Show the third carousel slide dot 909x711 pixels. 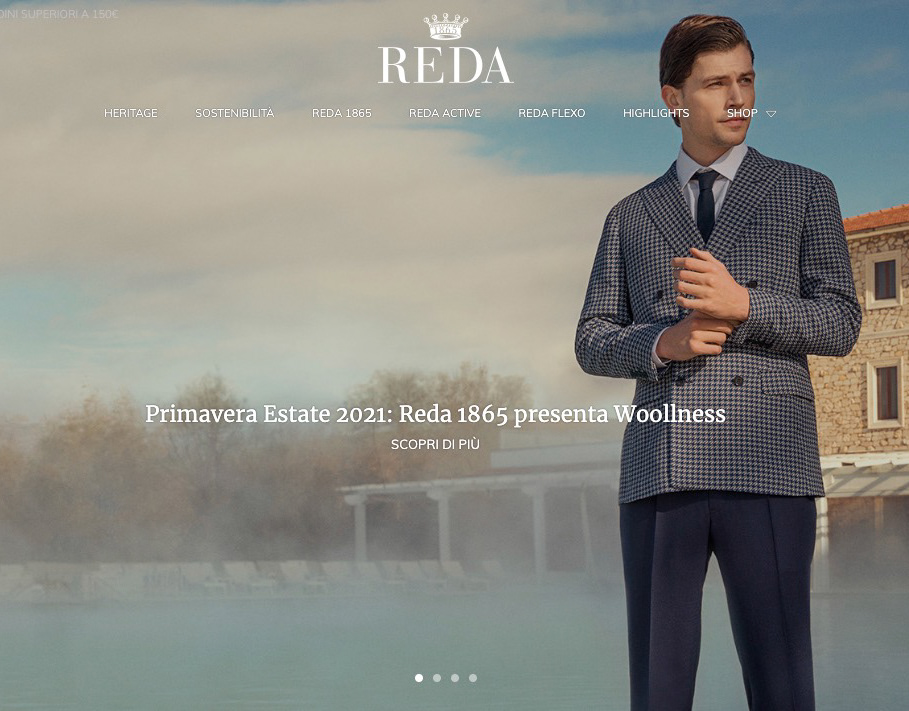pos(454,678)
